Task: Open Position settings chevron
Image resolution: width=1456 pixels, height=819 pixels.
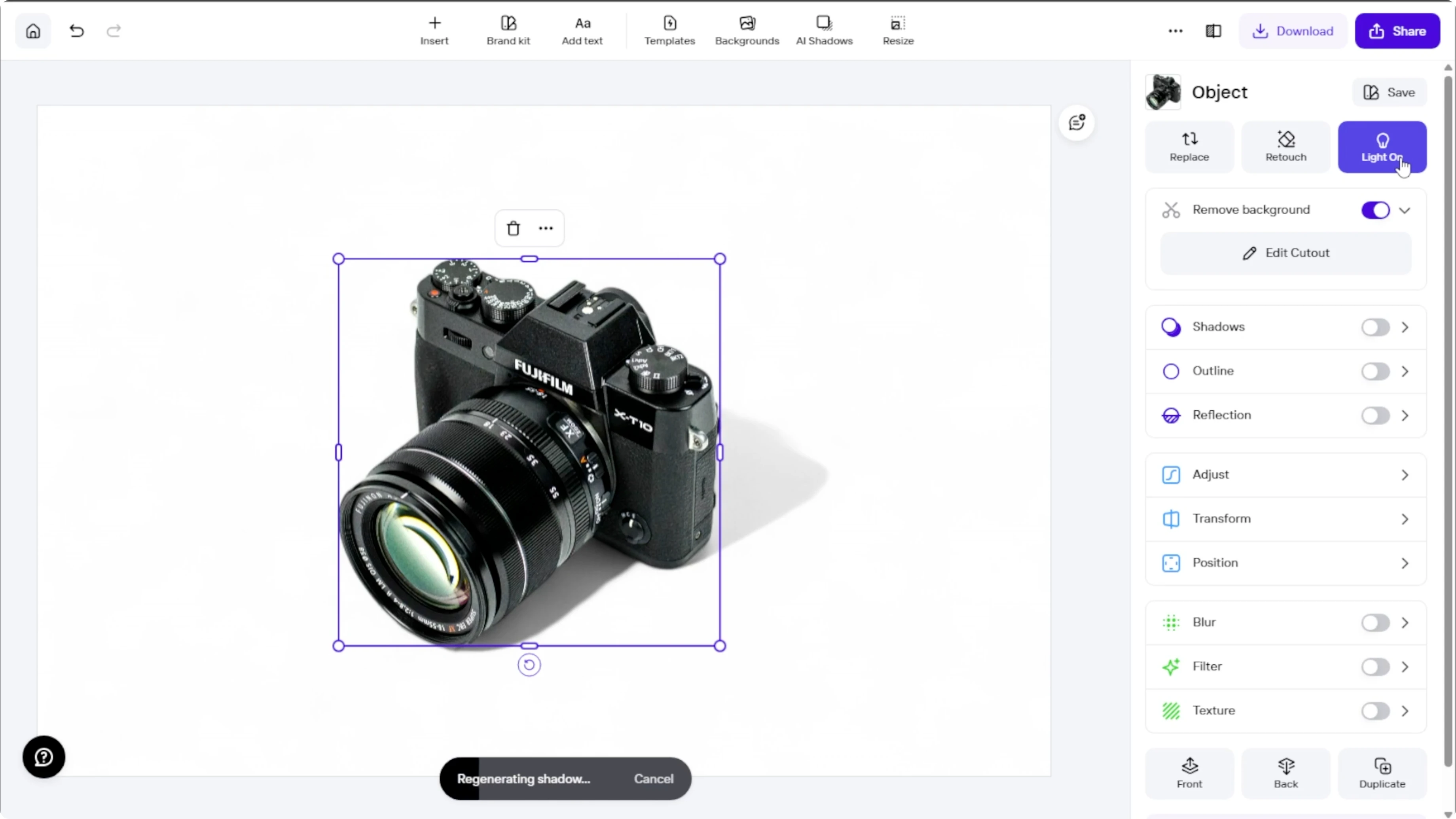Action: [x=1405, y=563]
